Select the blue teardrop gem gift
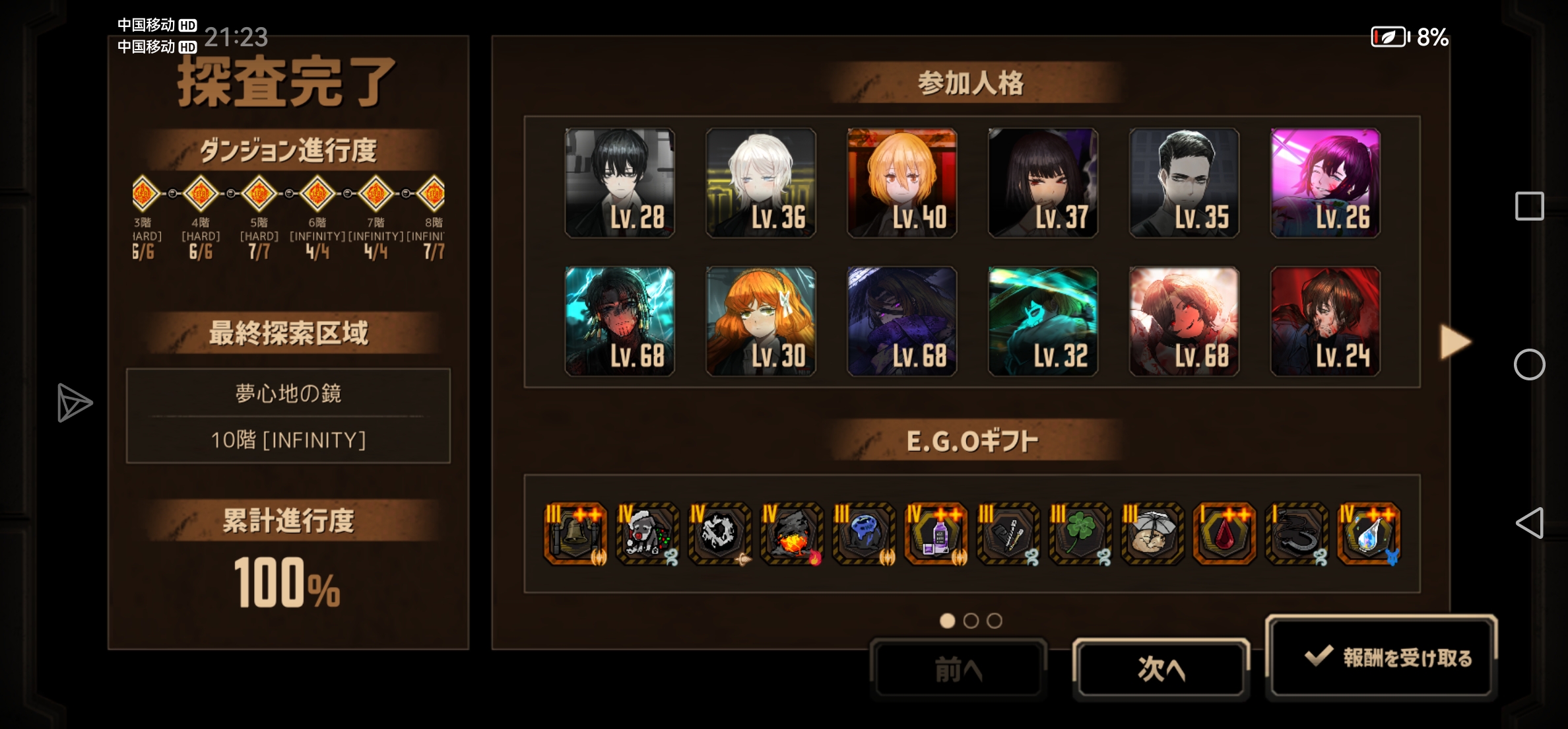Image resolution: width=1568 pixels, height=729 pixels. click(x=1369, y=534)
